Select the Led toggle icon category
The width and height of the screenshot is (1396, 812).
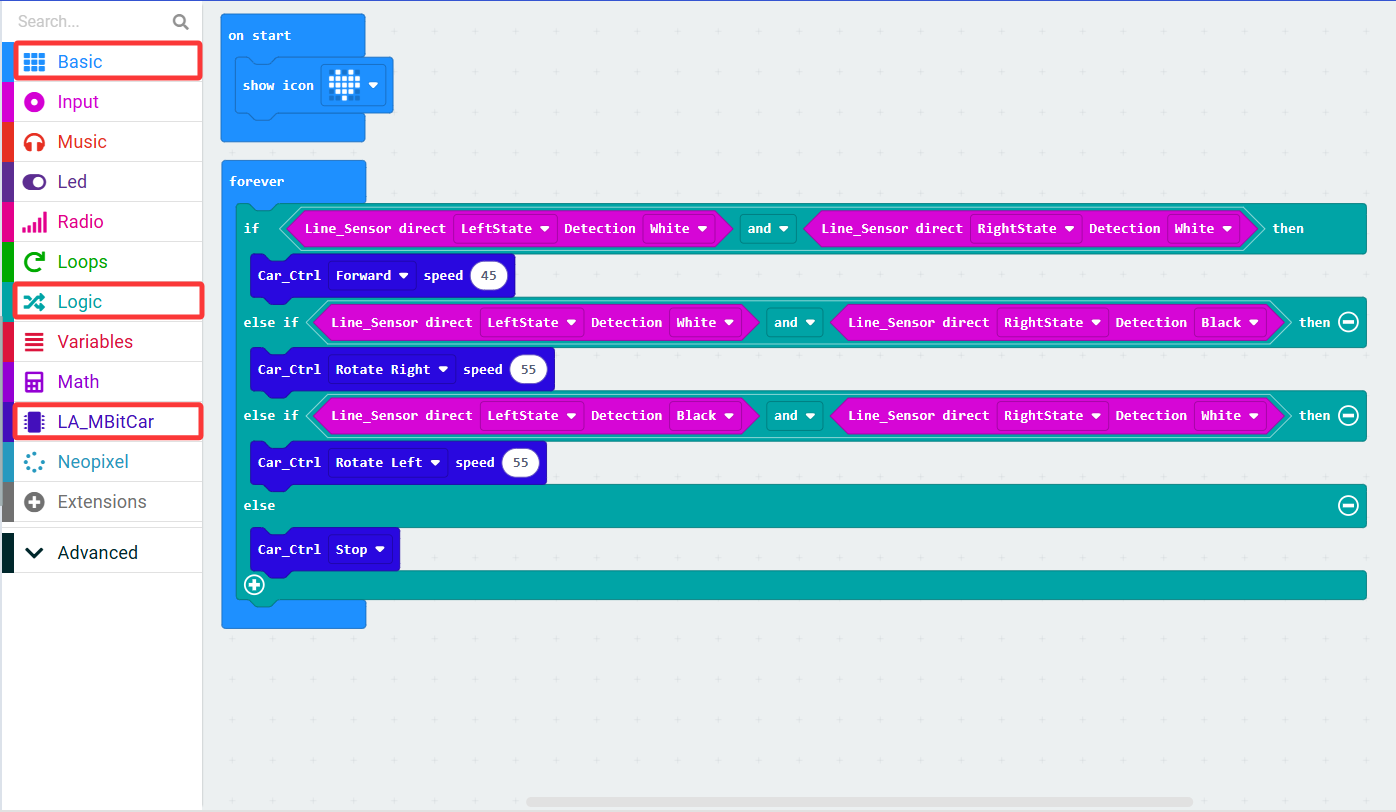click(x=35, y=182)
